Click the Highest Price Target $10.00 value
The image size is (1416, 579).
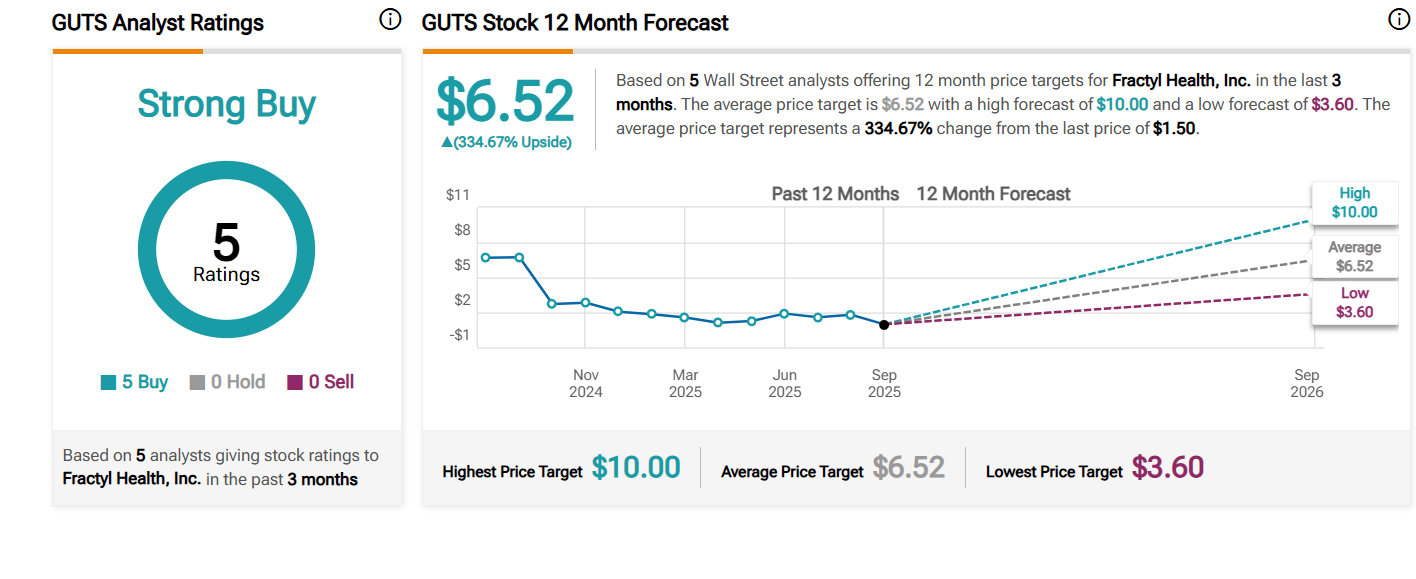[x=636, y=467]
